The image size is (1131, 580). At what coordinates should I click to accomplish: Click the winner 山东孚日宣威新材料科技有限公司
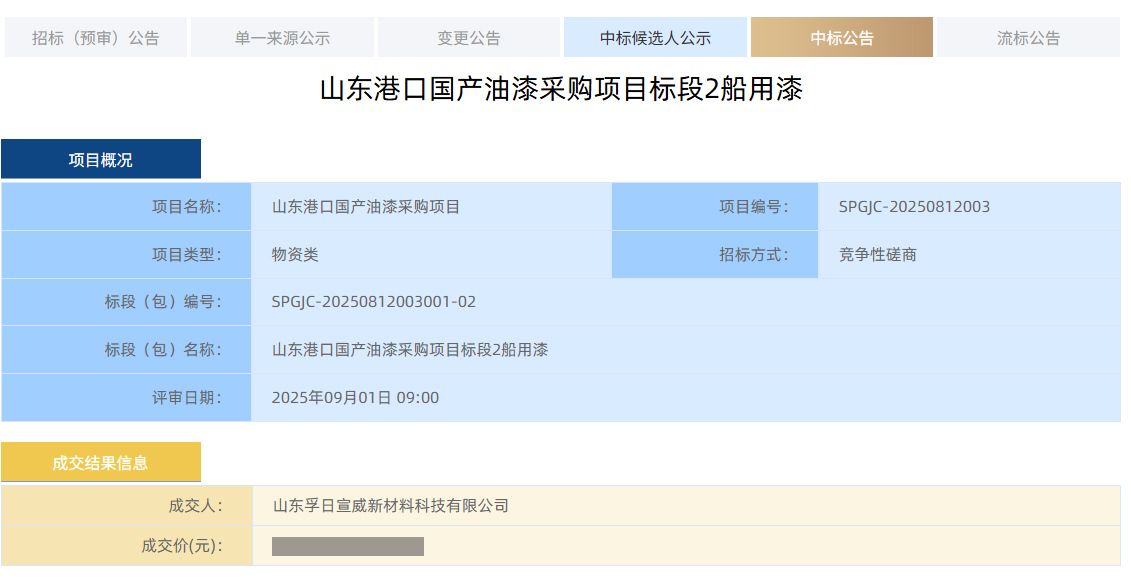(x=391, y=506)
